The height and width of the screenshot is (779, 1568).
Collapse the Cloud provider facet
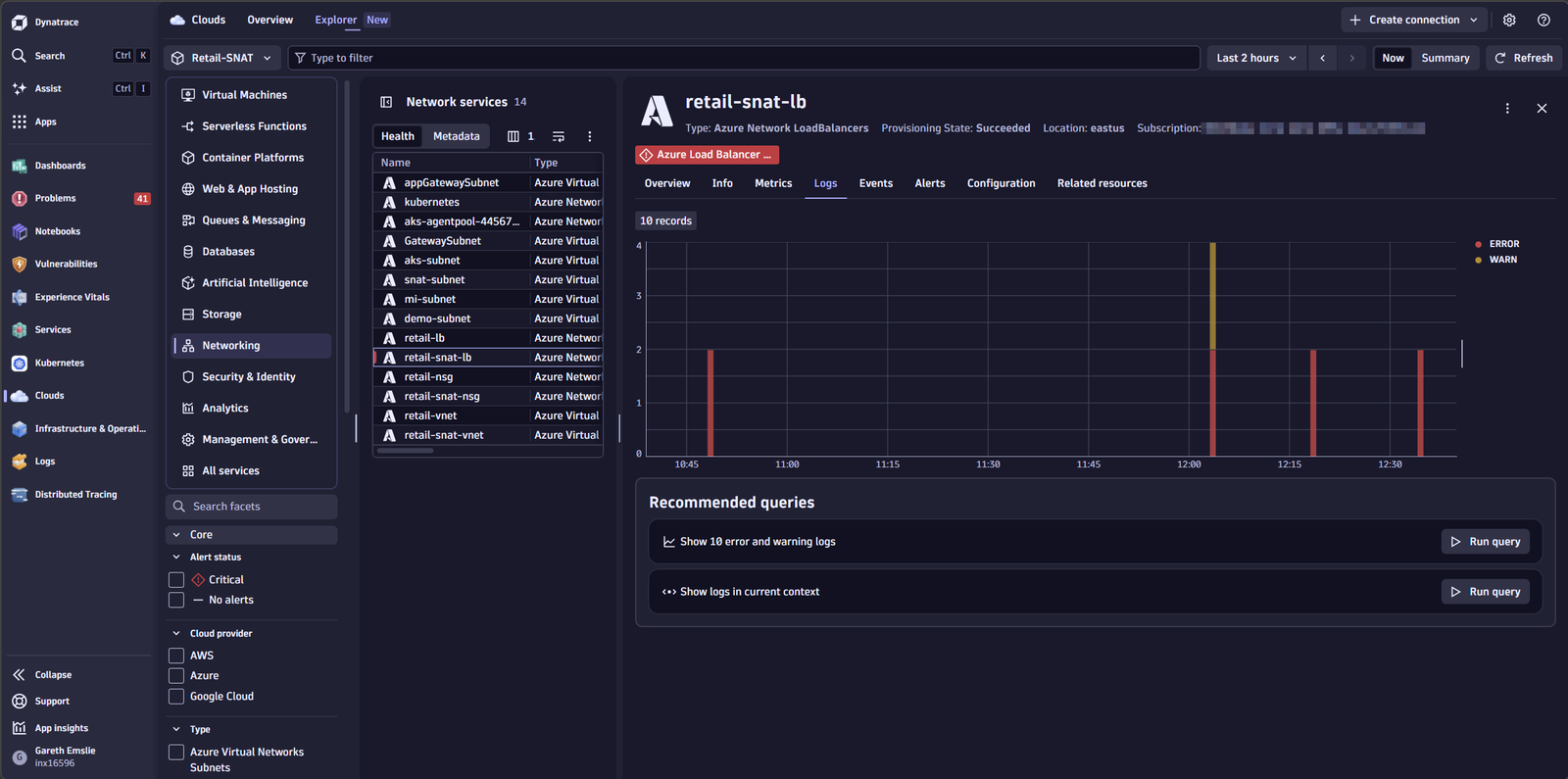pos(176,634)
